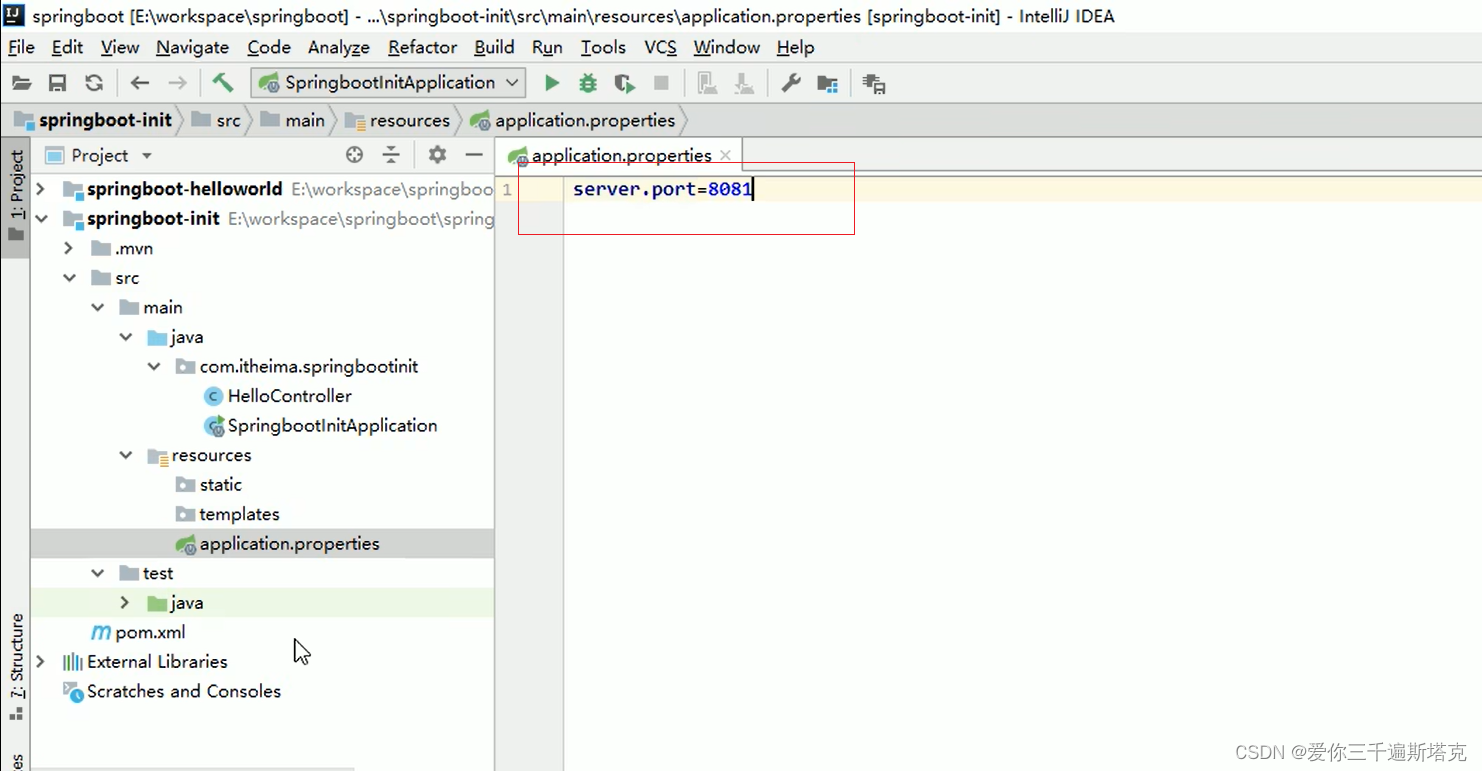Collapse the com.itheima.springbootinit package
The image size is (1482, 771).
pyautogui.click(x=153, y=366)
